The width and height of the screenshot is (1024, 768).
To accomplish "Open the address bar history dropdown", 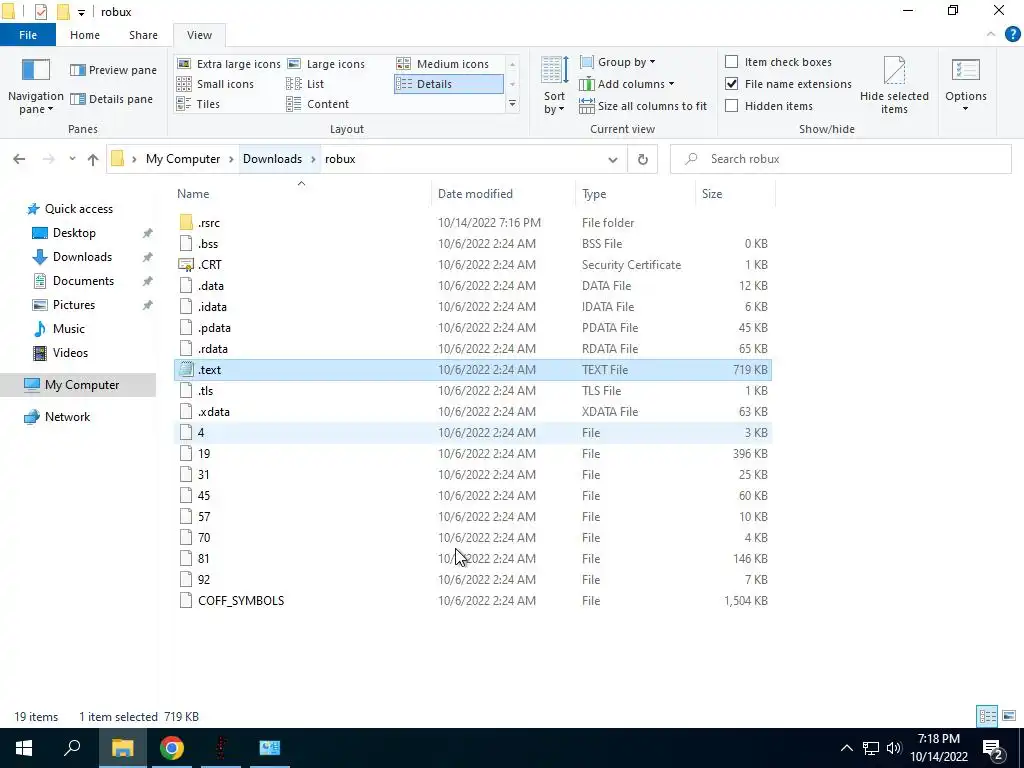I will (x=613, y=159).
